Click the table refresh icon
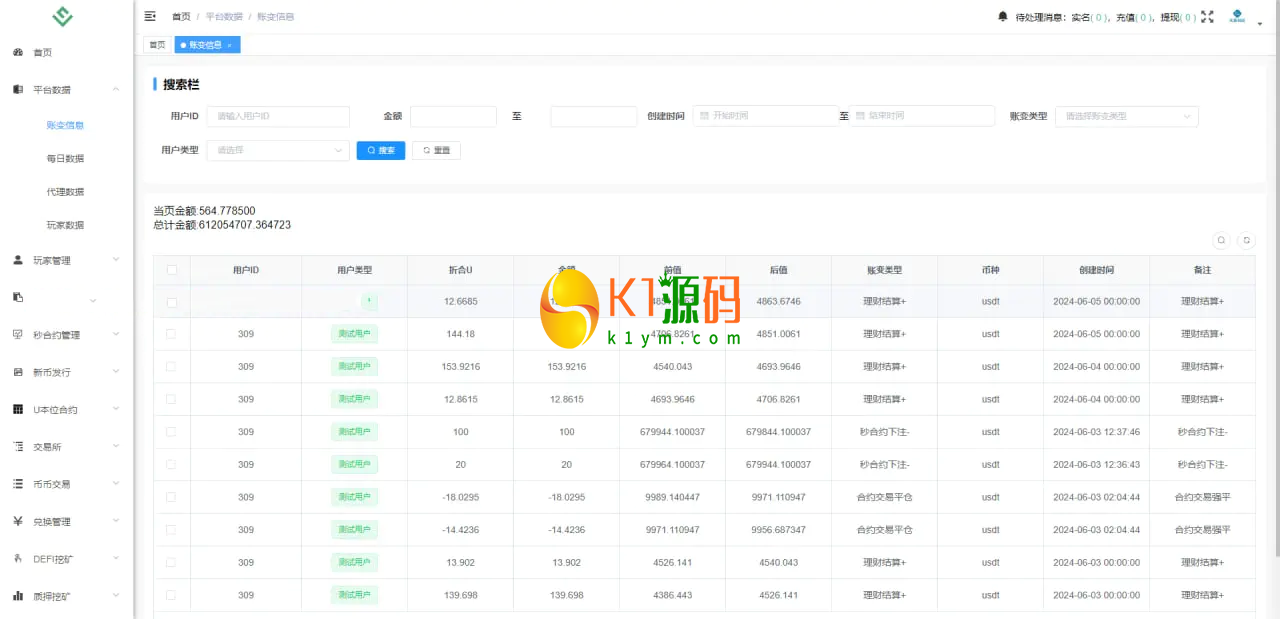Viewport: 1280px width, 619px height. 1246,240
